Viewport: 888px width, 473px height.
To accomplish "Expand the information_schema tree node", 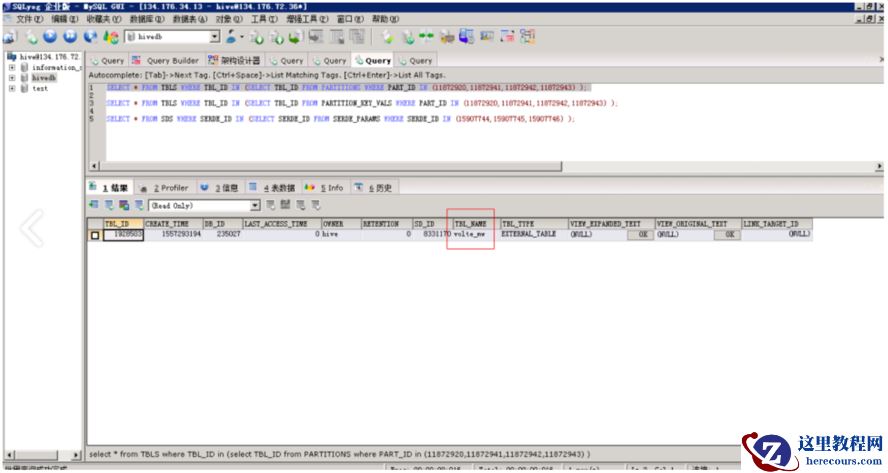I will [x=11, y=68].
